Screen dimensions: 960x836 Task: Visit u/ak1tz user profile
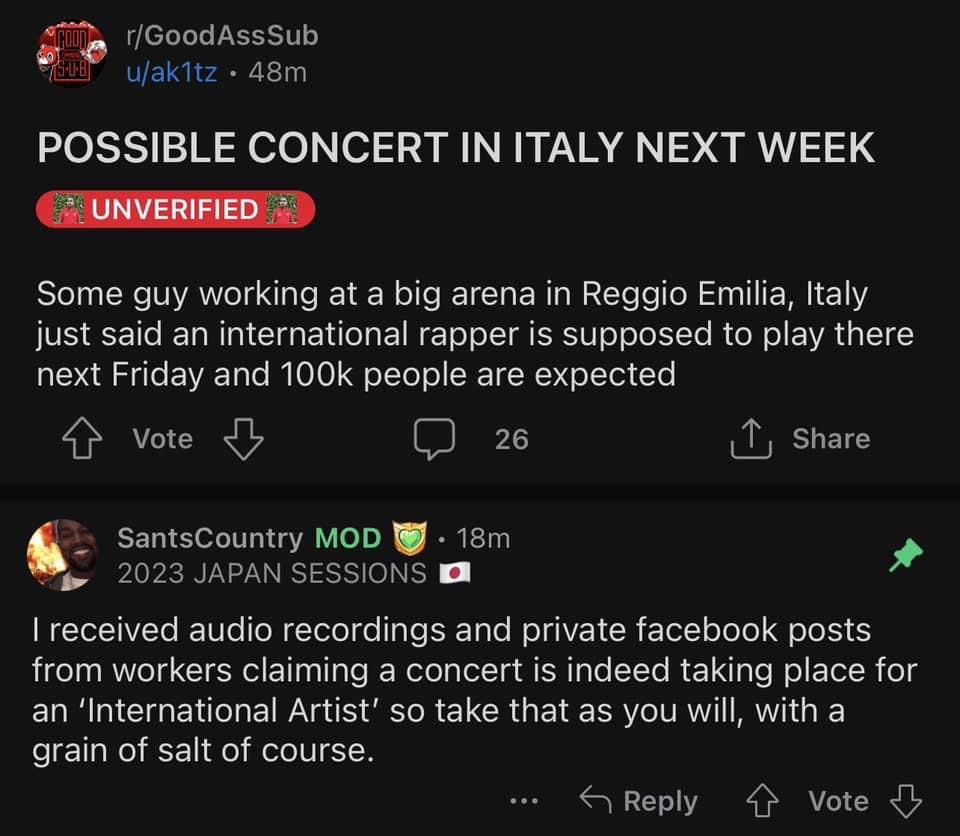[x=171, y=72]
